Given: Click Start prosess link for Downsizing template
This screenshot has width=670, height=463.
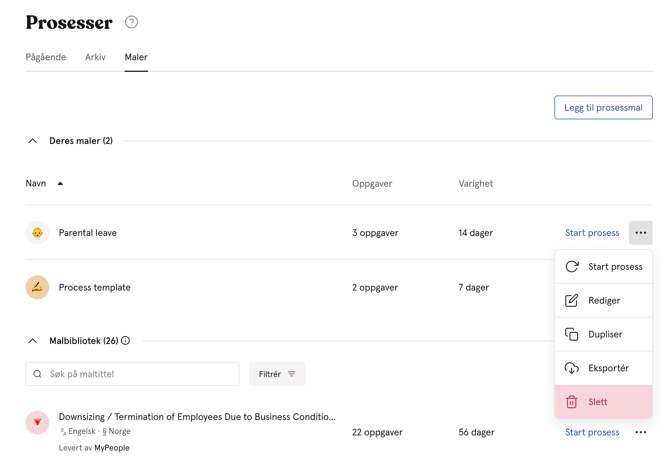Looking at the screenshot, I should [592, 432].
